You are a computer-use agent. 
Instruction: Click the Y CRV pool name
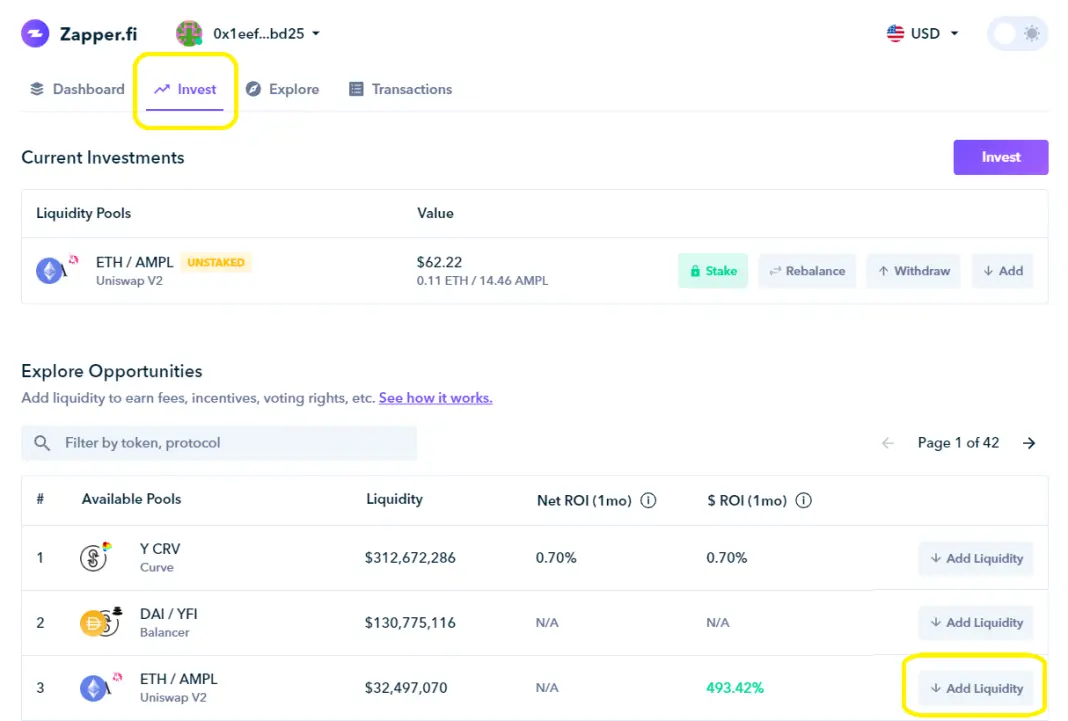[160, 549]
